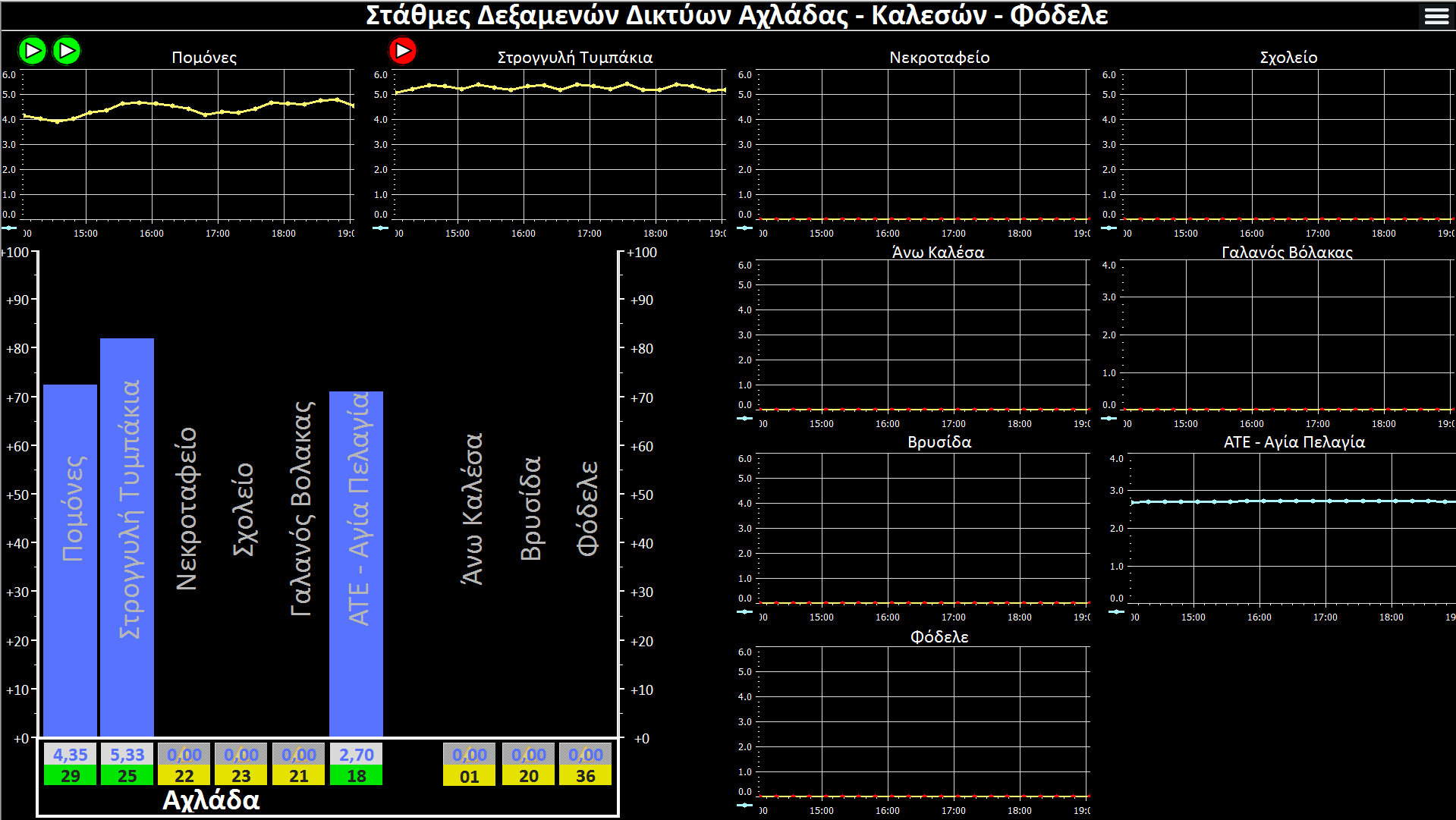Click the cyan arrow under Πομόνες chart

pos(9,228)
